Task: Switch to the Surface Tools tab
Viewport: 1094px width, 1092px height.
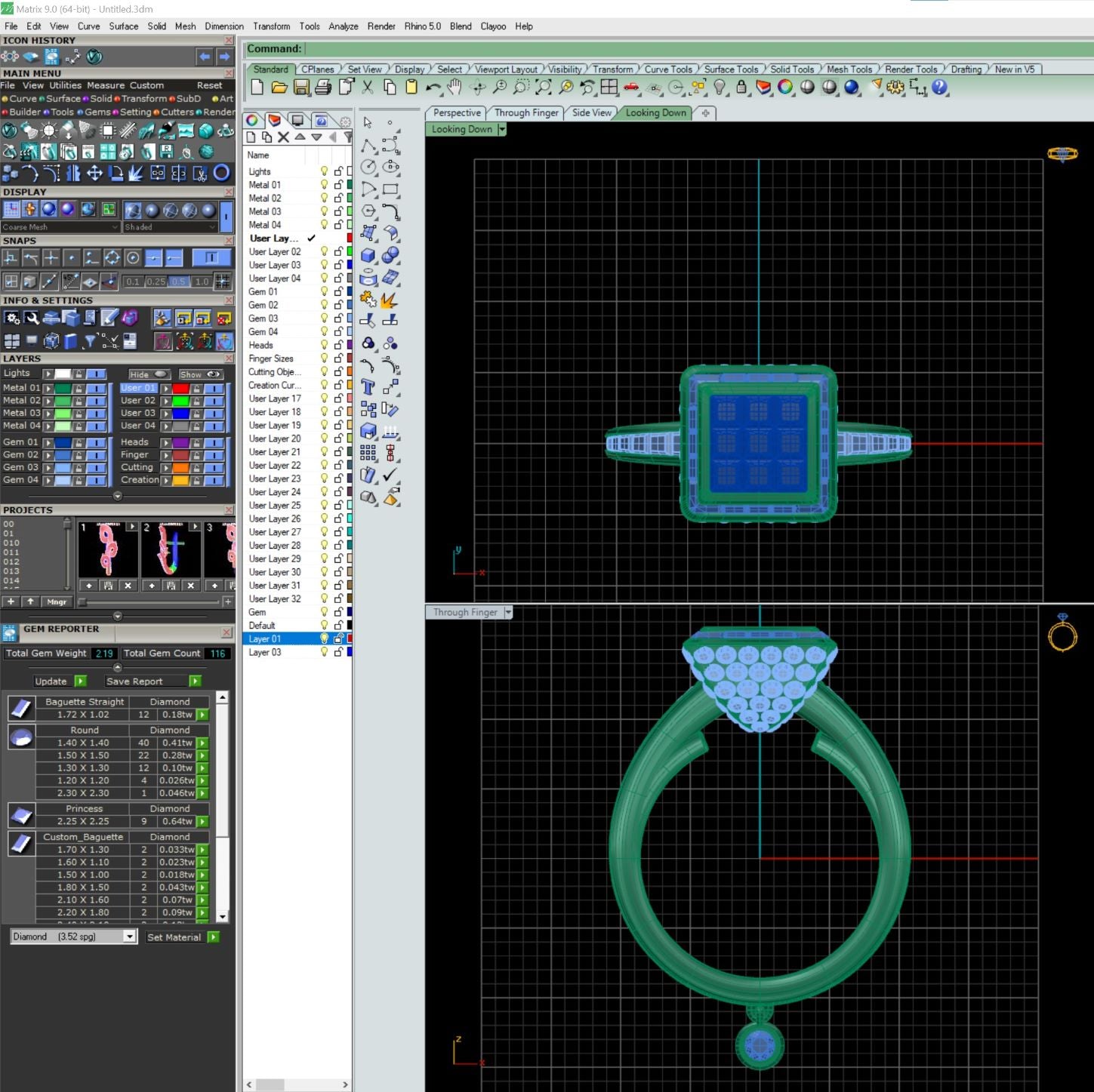Action: click(x=730, y=69)
